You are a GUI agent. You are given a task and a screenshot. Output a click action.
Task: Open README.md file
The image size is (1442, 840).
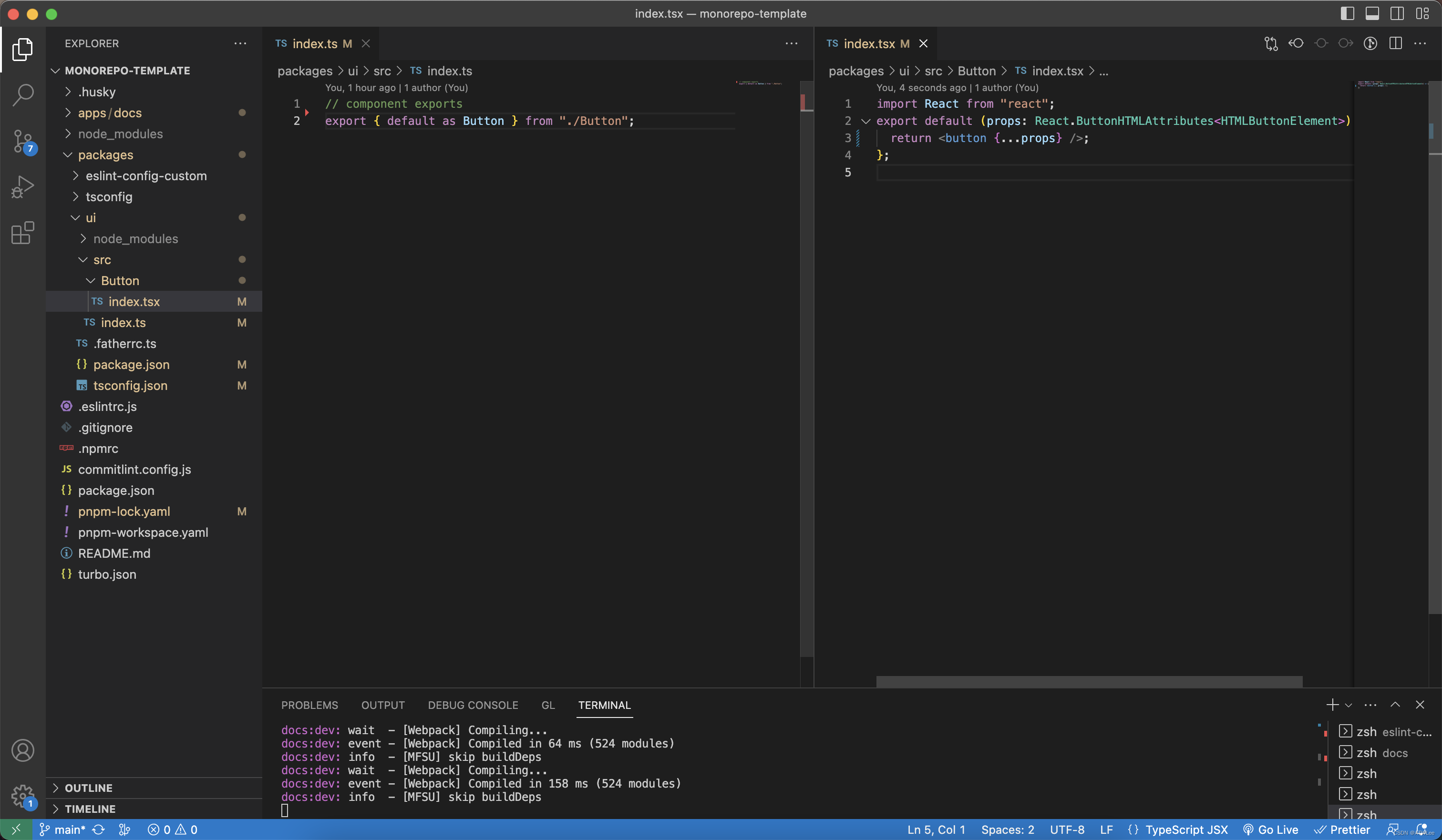coord(154,553)
